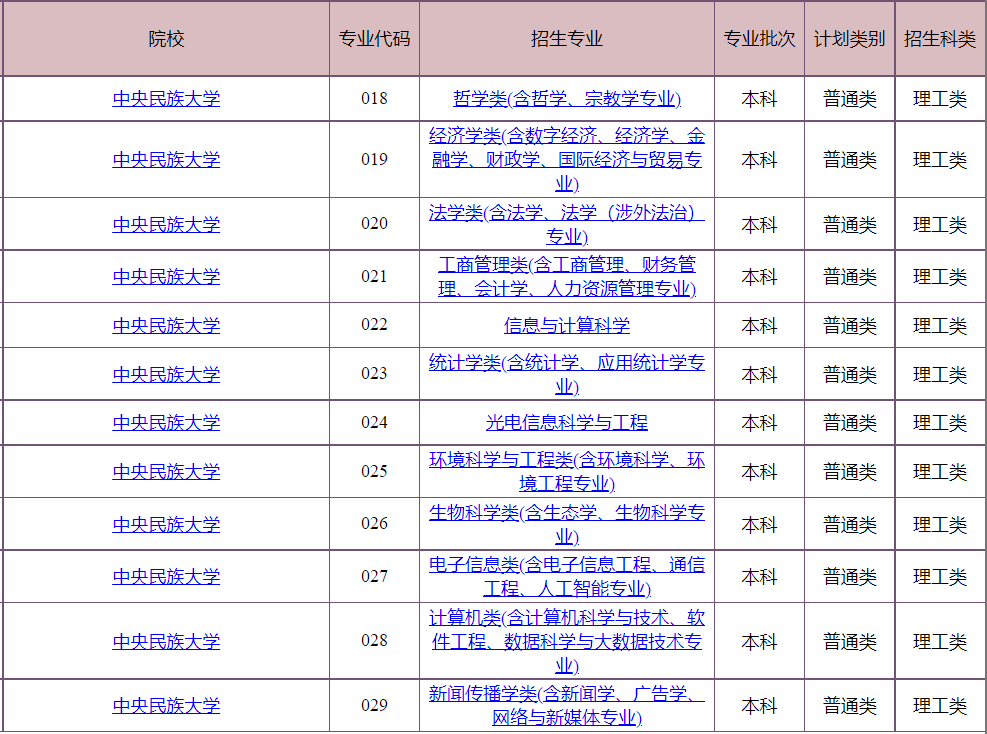Image resolution: width=987 pixels, height=734 pixels.
Task: Select major code 018 cell
Action: pos(375,99)
